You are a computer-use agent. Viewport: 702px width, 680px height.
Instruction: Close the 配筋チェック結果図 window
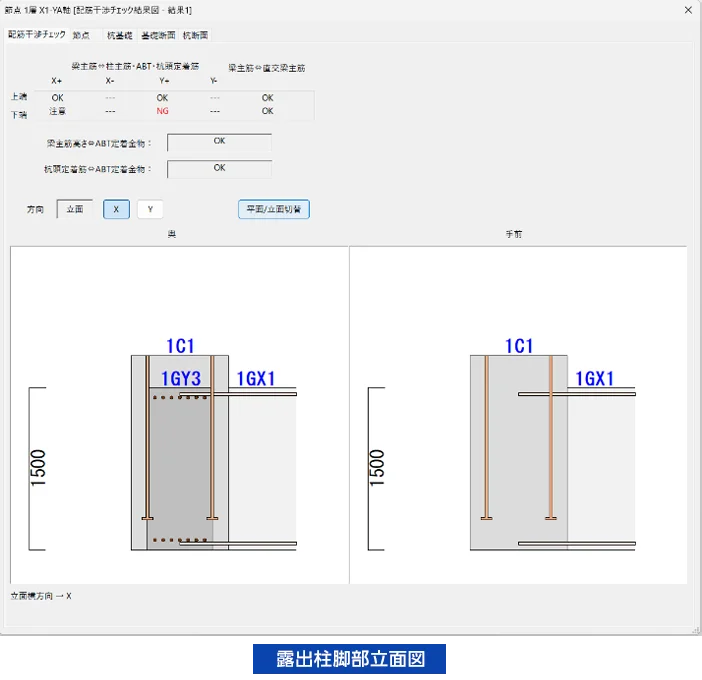(x=686, y=10)
